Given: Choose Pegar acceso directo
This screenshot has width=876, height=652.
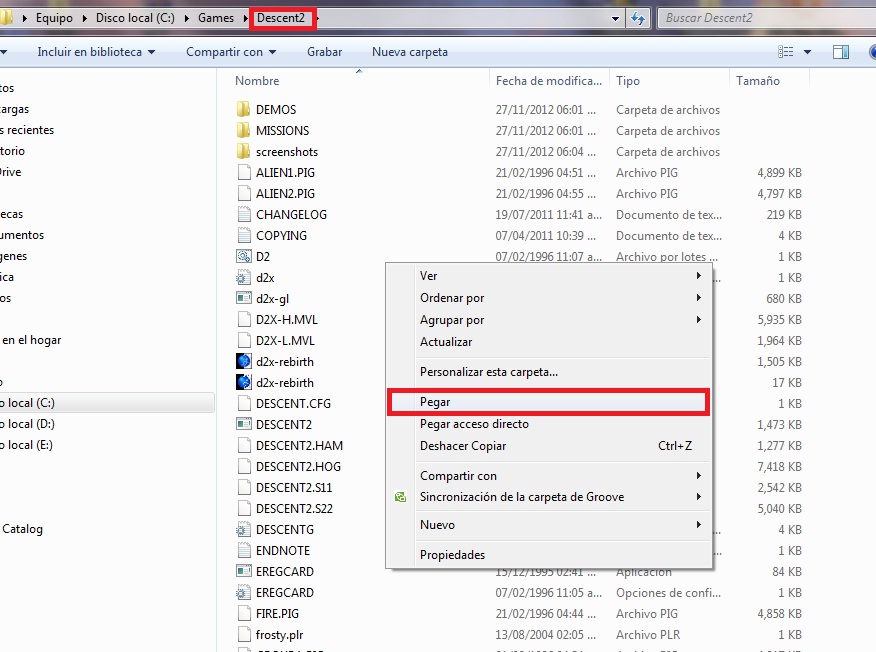Looking at the screenshot, I should (474, 424).
